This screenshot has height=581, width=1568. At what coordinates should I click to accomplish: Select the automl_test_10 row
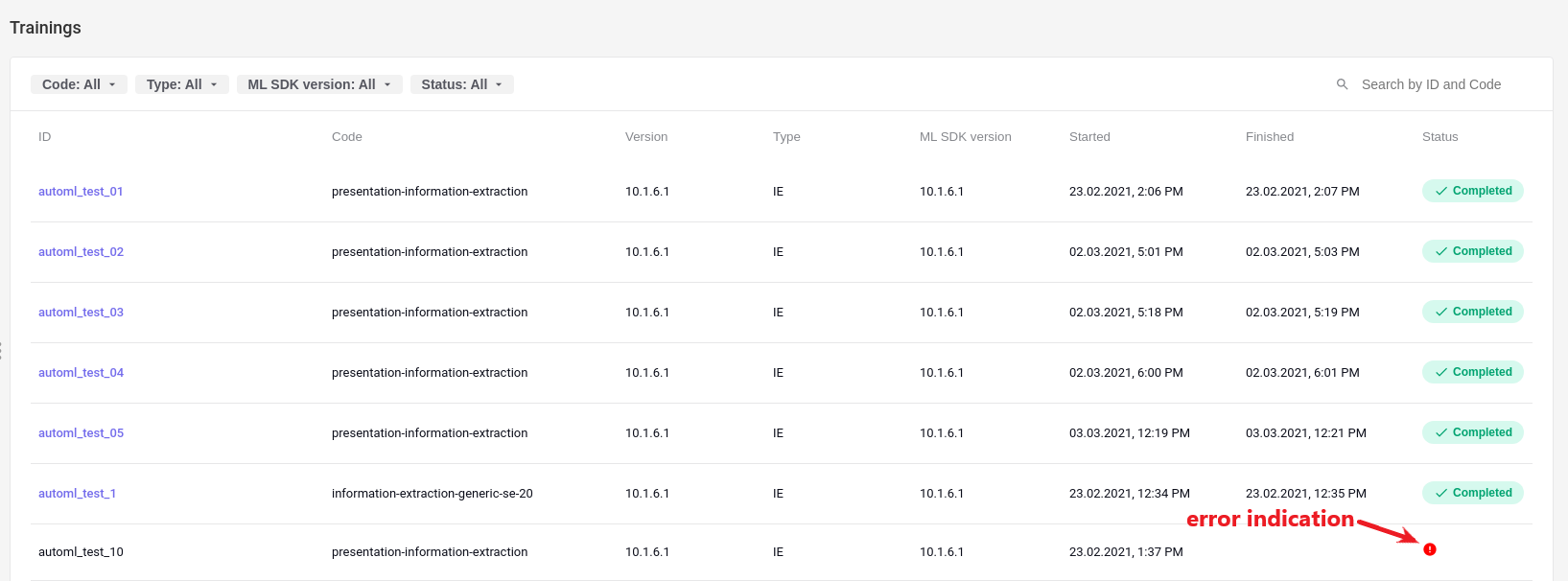click(782, 552)
